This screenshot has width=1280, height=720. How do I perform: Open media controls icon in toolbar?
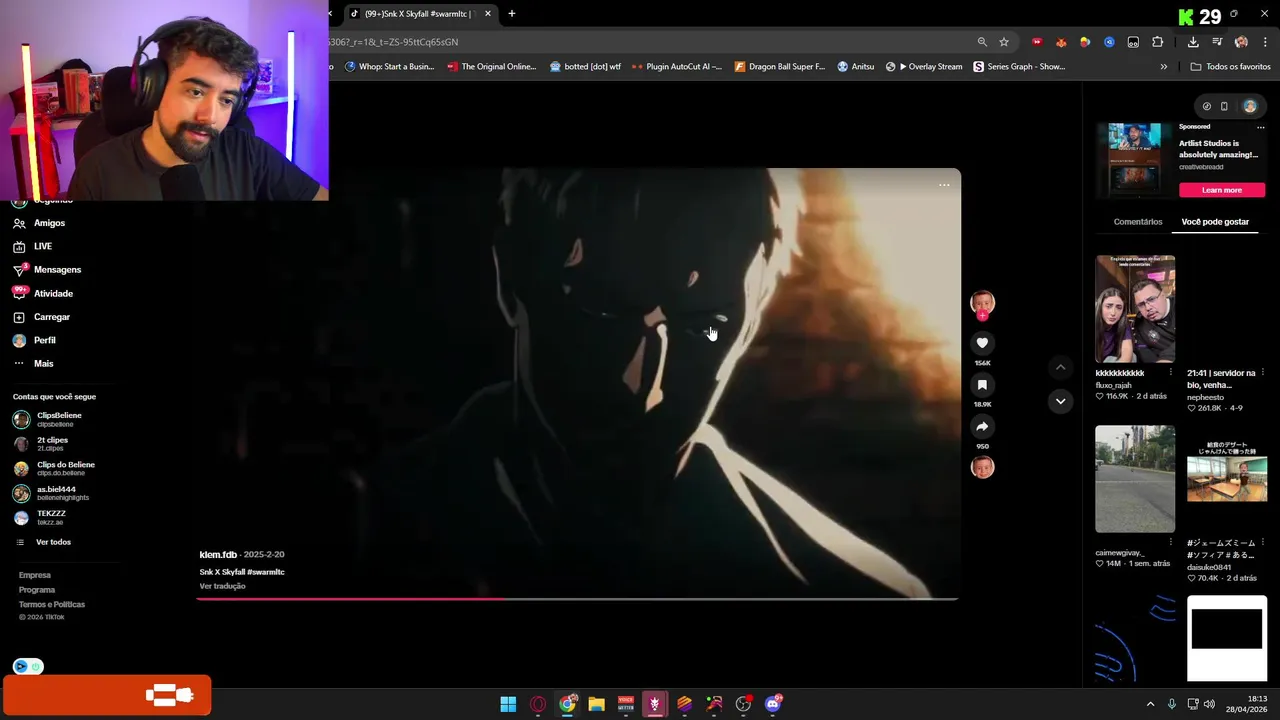(1217, 42)
